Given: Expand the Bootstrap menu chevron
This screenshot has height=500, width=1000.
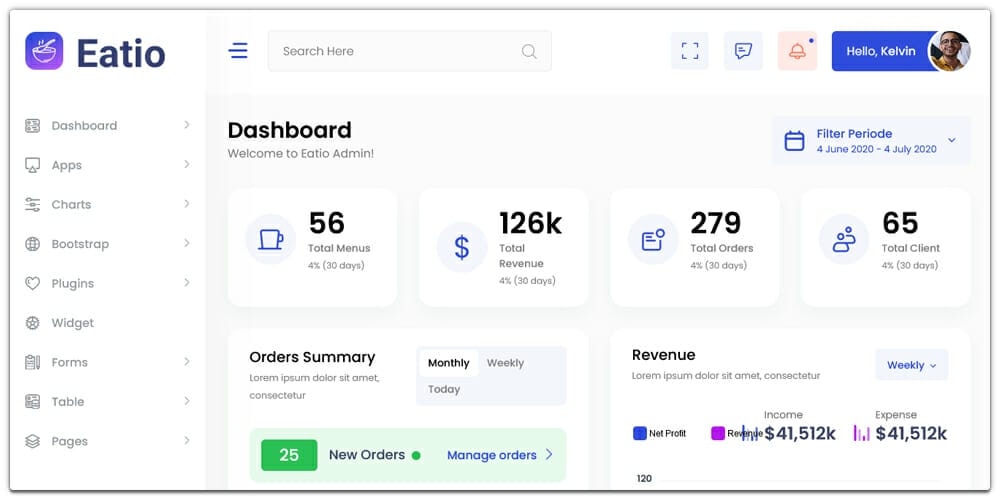Looking at the screenshot, I should click(187, 244).
